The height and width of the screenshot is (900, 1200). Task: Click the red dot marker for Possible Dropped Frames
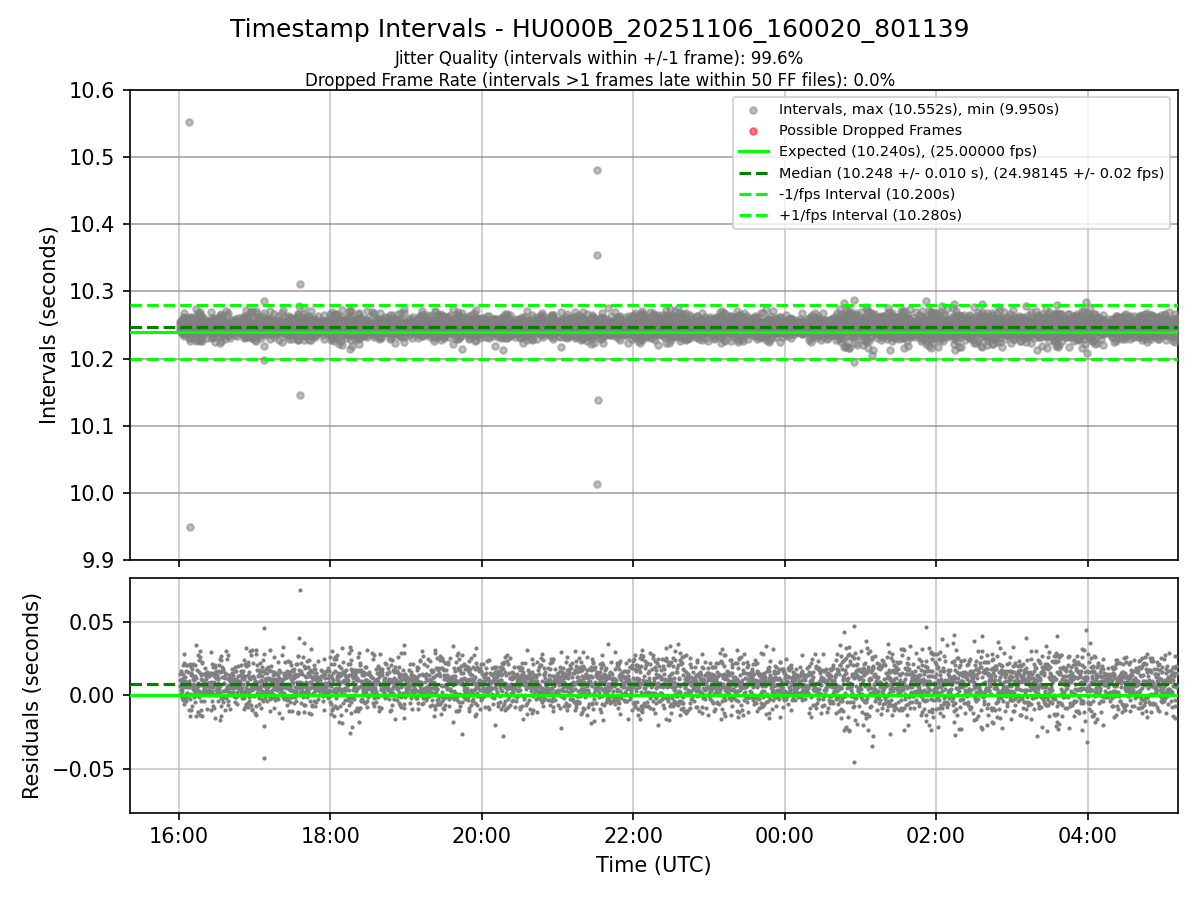754,131
